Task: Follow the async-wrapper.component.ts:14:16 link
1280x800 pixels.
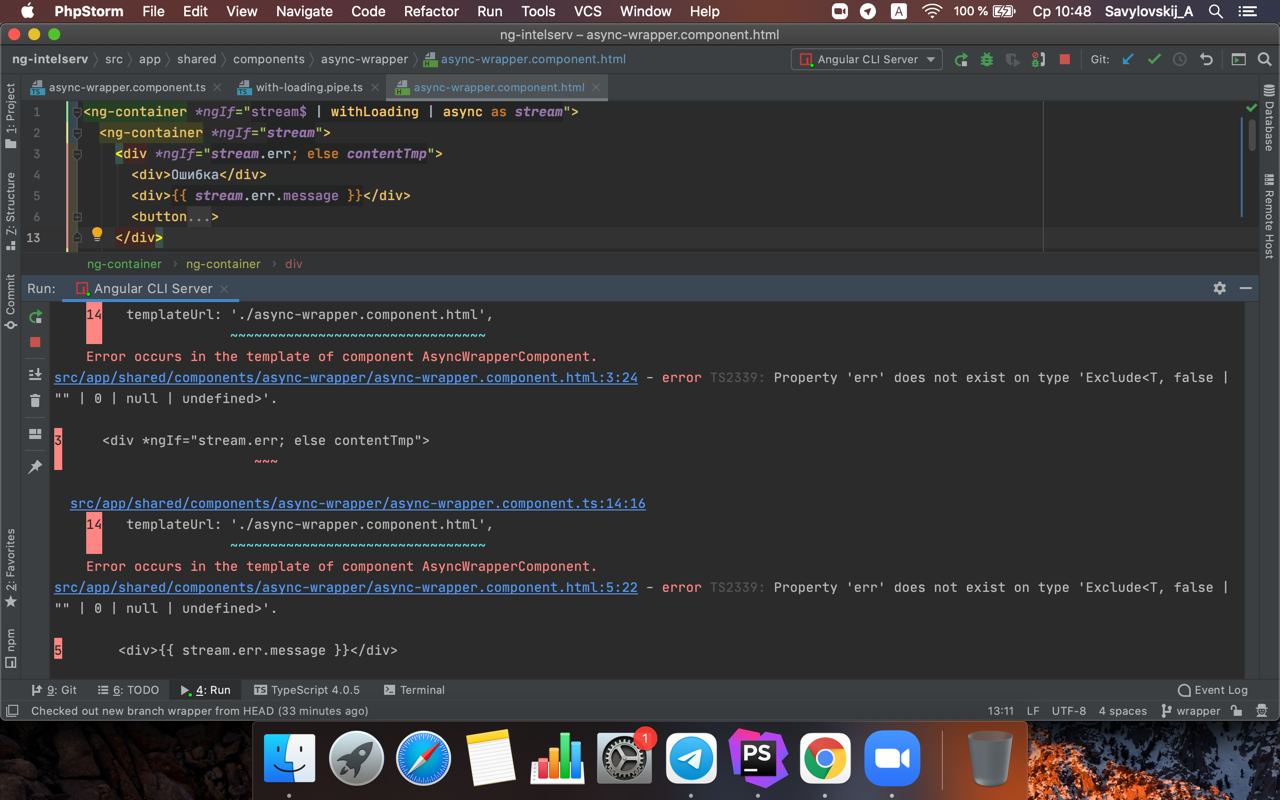Action: [x=358, y=503]
